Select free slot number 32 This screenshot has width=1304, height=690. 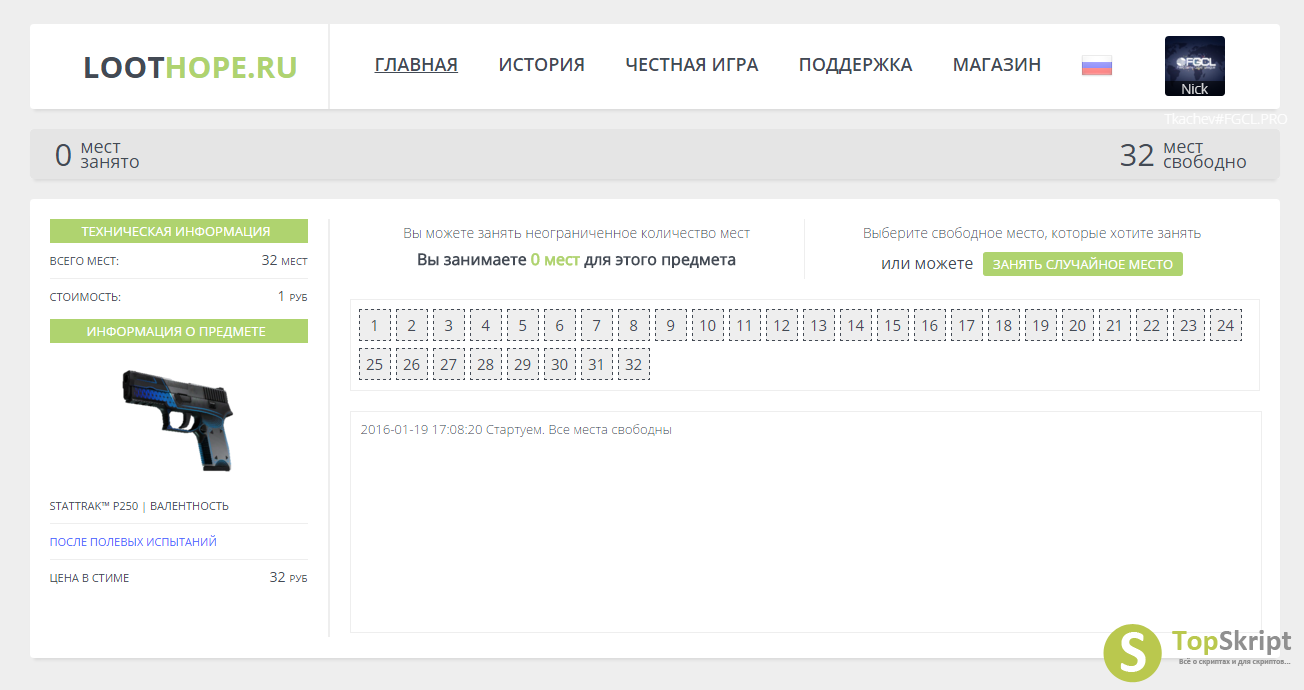634,364
